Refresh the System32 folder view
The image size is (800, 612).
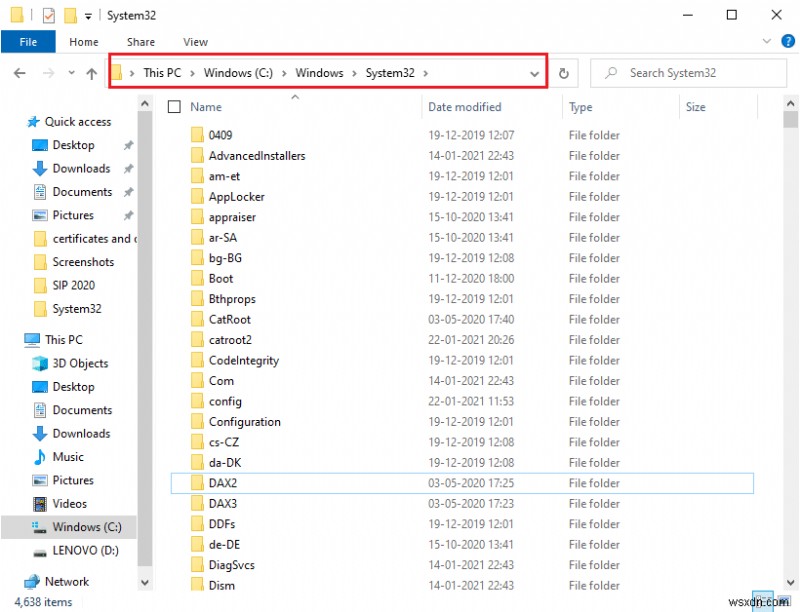[x=564, y=73]
